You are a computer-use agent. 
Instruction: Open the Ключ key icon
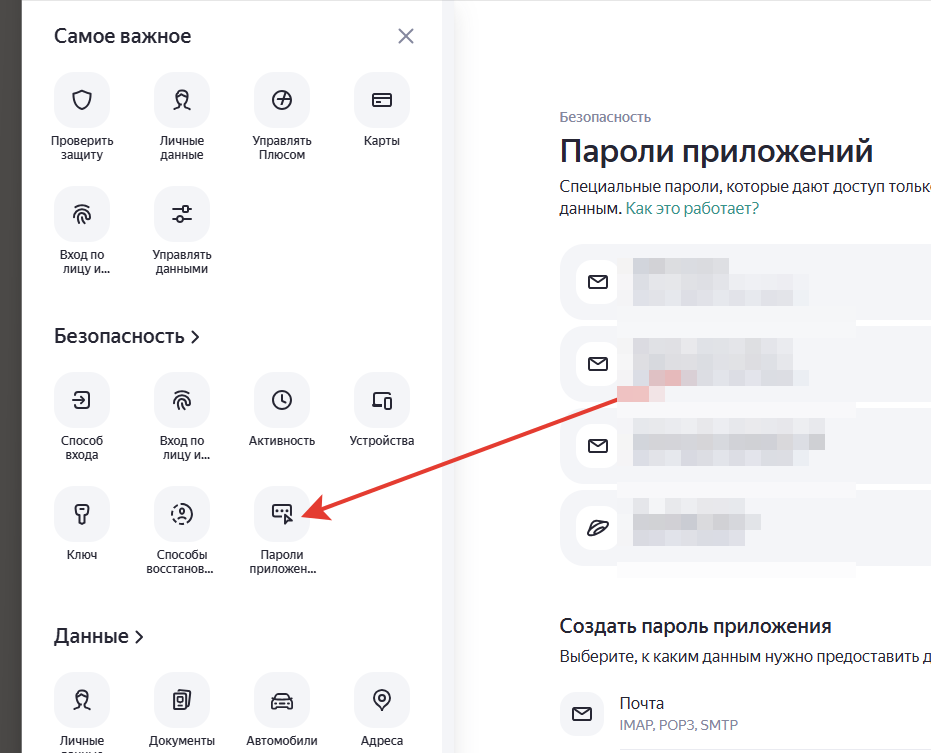82,514
